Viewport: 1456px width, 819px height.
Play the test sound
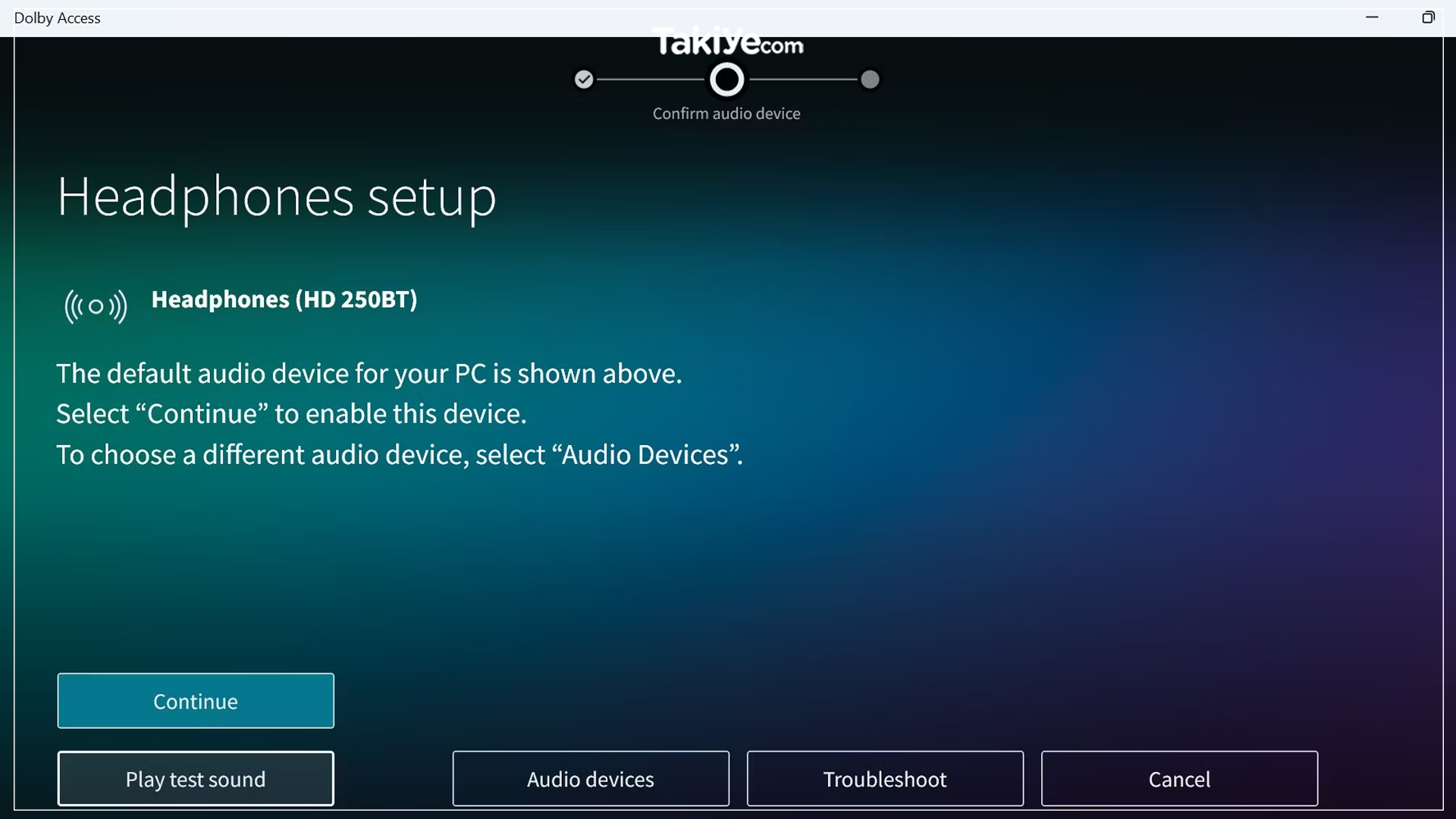pos(196,779)
